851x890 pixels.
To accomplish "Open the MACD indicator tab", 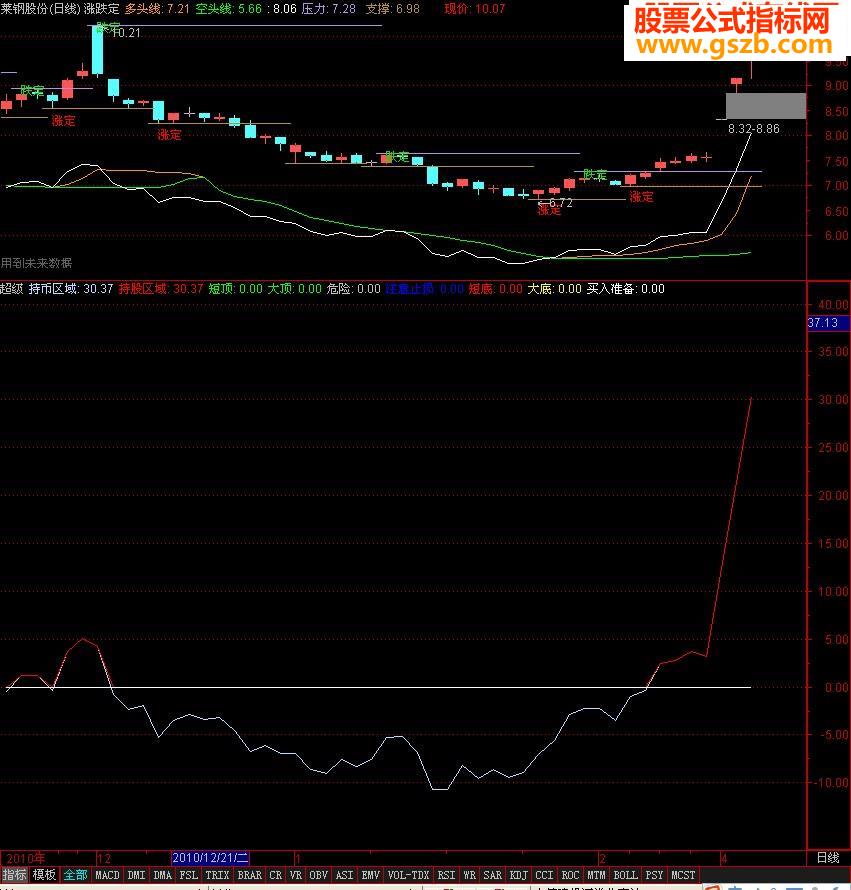I will pos(107,875).
